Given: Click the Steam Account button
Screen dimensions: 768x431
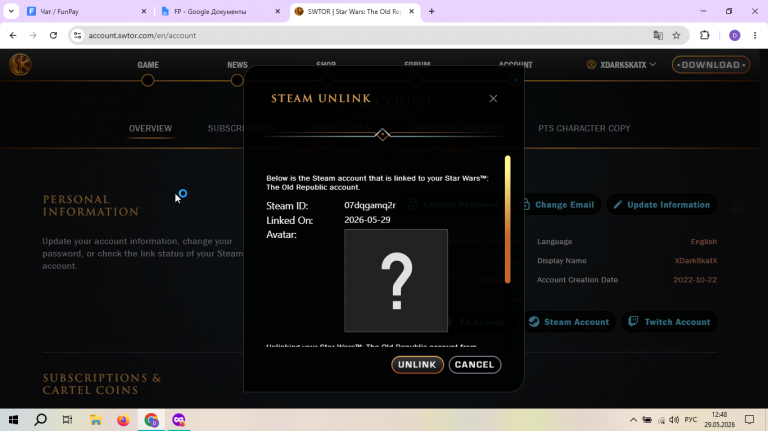Looking at the screenshot, I should pyautogui.click(x=569, y=322).
